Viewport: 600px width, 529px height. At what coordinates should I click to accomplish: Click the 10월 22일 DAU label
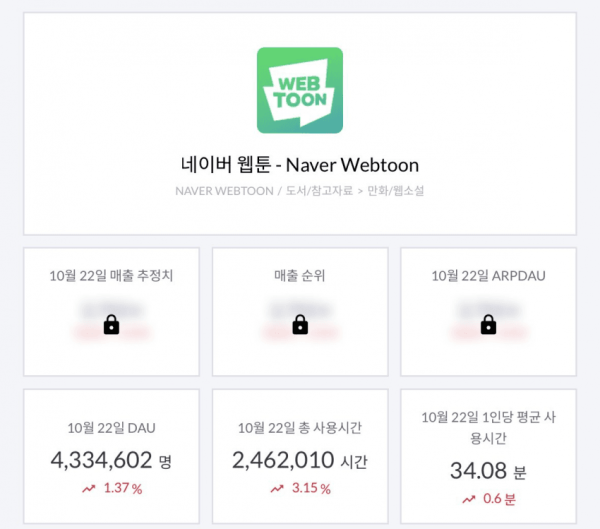pyautogui.click(x=111, y=428)
